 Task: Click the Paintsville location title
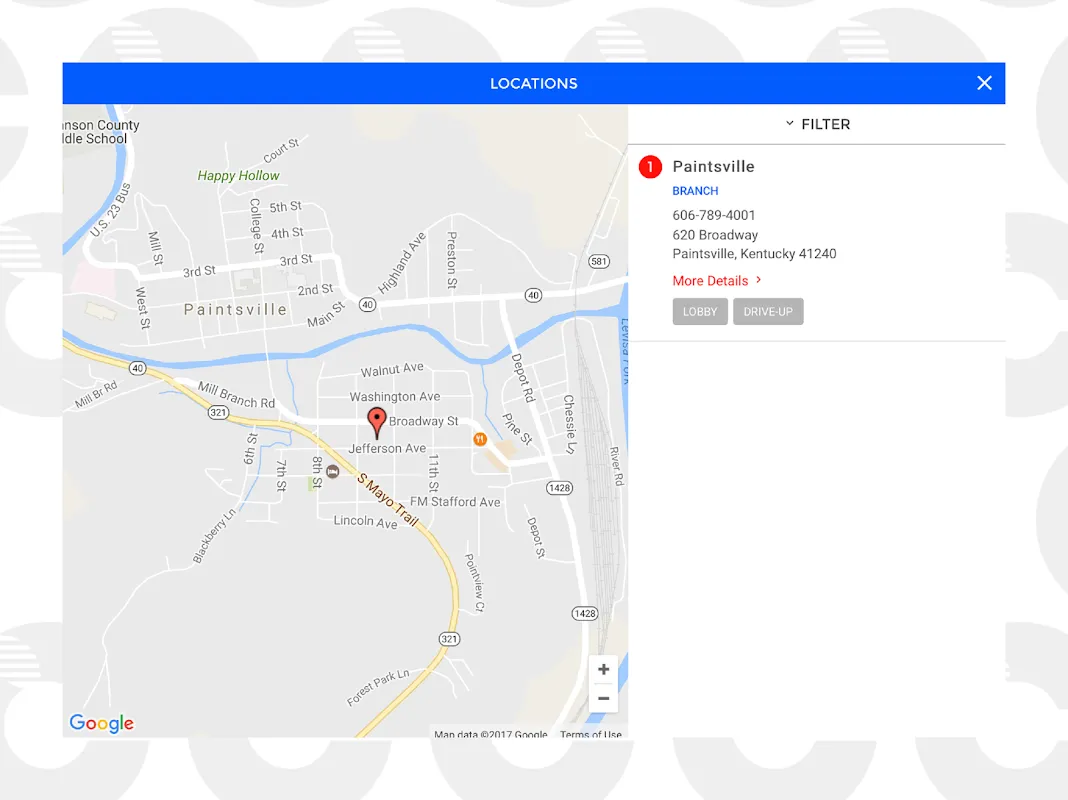713,167
